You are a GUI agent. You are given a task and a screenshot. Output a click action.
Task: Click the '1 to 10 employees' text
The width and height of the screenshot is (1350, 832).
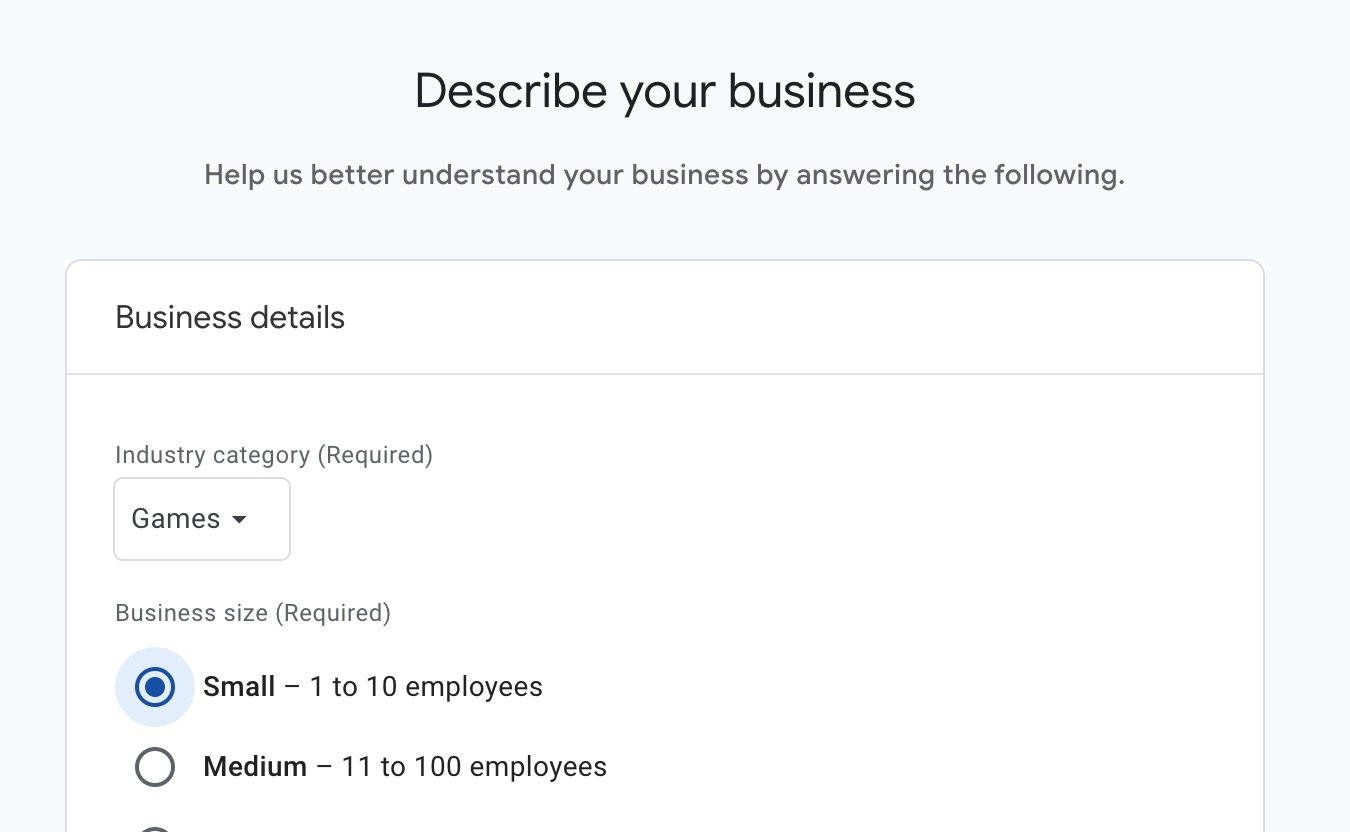[426, 687]
